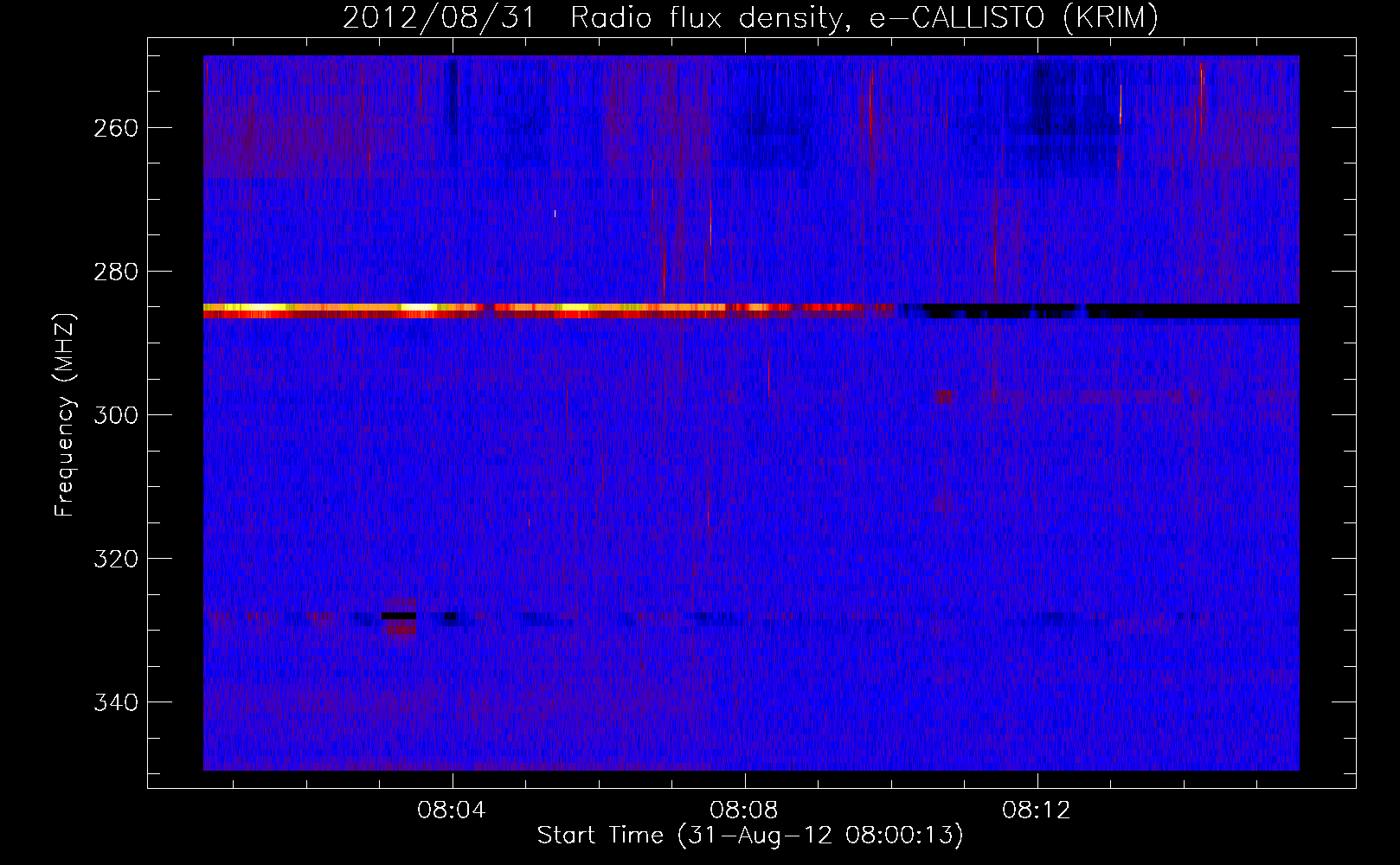1400x865 pixels.
Task: Click the black dropout segment near 328 MHz
Action: (x=399, y=616)
